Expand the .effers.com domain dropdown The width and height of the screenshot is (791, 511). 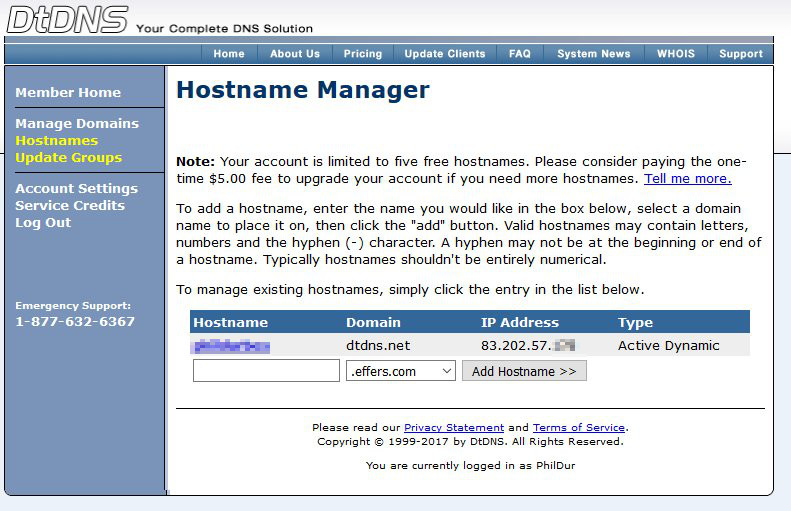[x=401, y=371]
